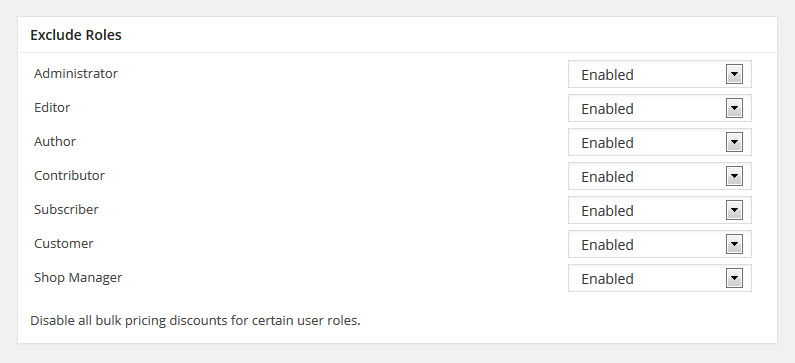The height and width of the screenshot is (363, 795).
Task: Open the Editor Enabled select box
Action: click(660, 108)
